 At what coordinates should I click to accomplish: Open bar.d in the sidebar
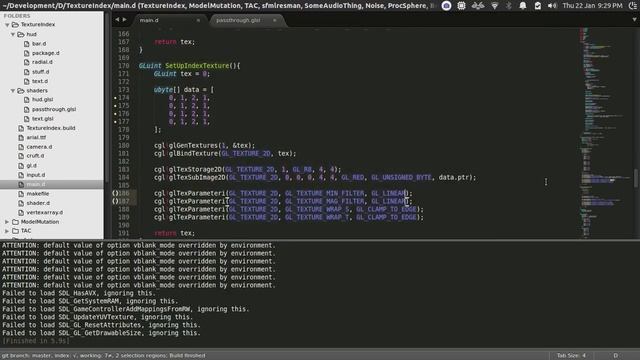[39, 44]
